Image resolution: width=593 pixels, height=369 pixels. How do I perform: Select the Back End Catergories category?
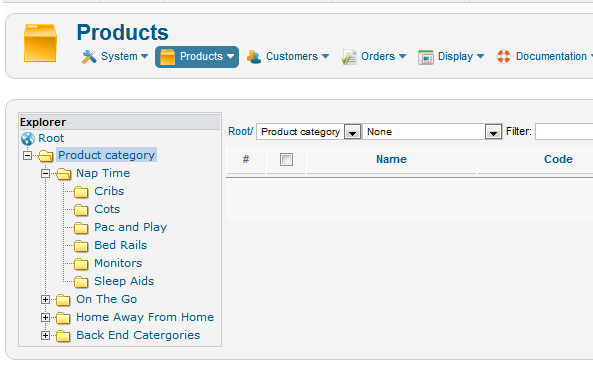pyautogui.click(x=138, y=335)
